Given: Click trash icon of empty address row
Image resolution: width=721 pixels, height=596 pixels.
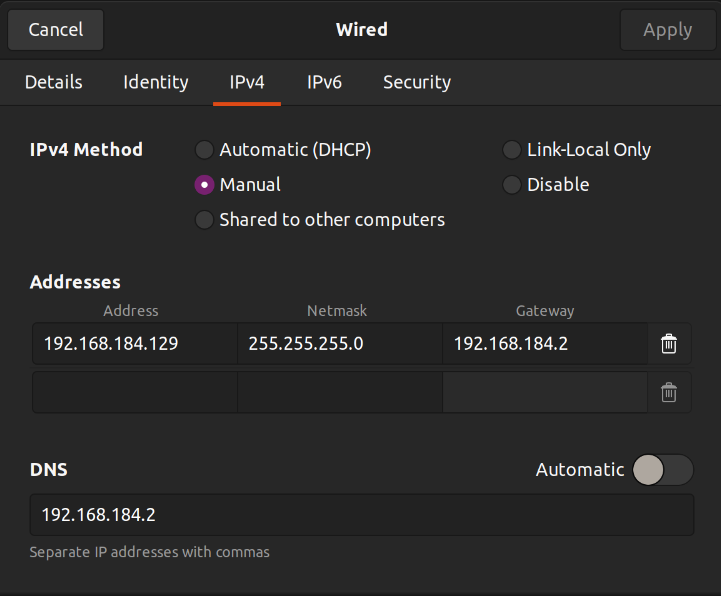Looking at the screenshot, I should (669, 392).
